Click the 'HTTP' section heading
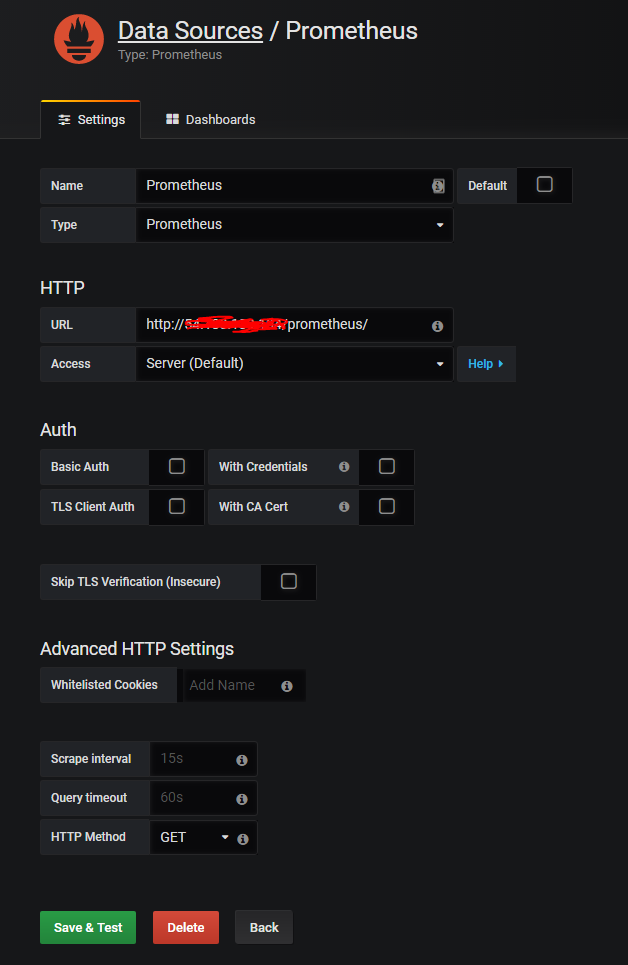This screenshot has width=628, height=965. (62, 287)
